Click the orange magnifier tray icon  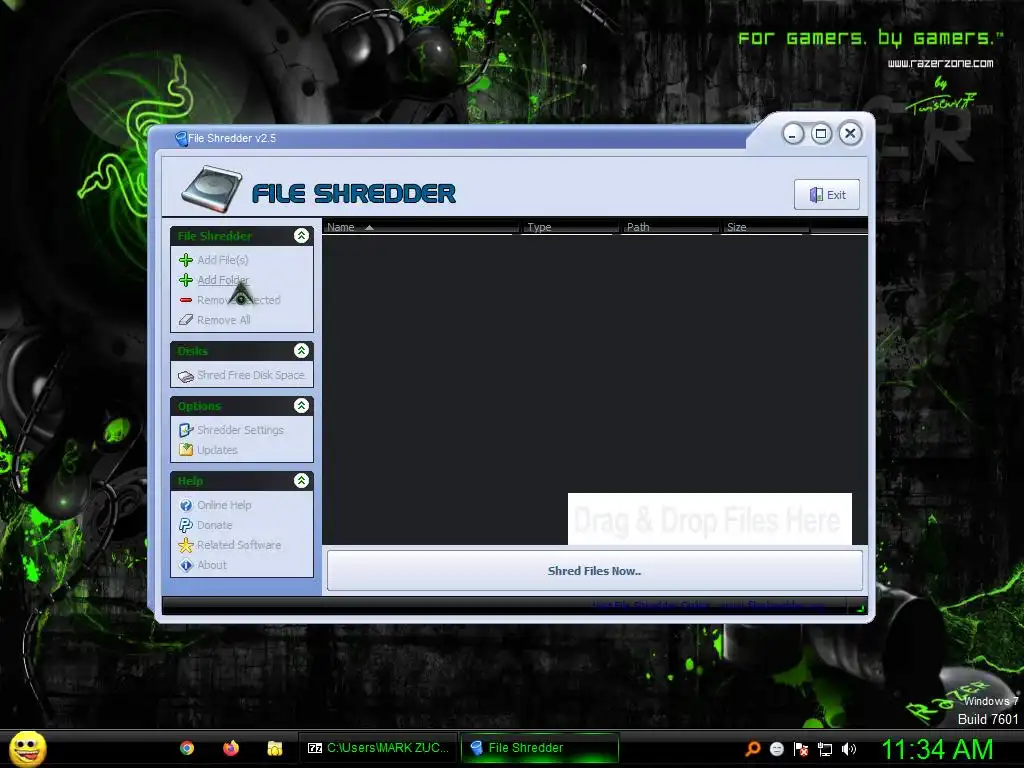coord(753,749)
